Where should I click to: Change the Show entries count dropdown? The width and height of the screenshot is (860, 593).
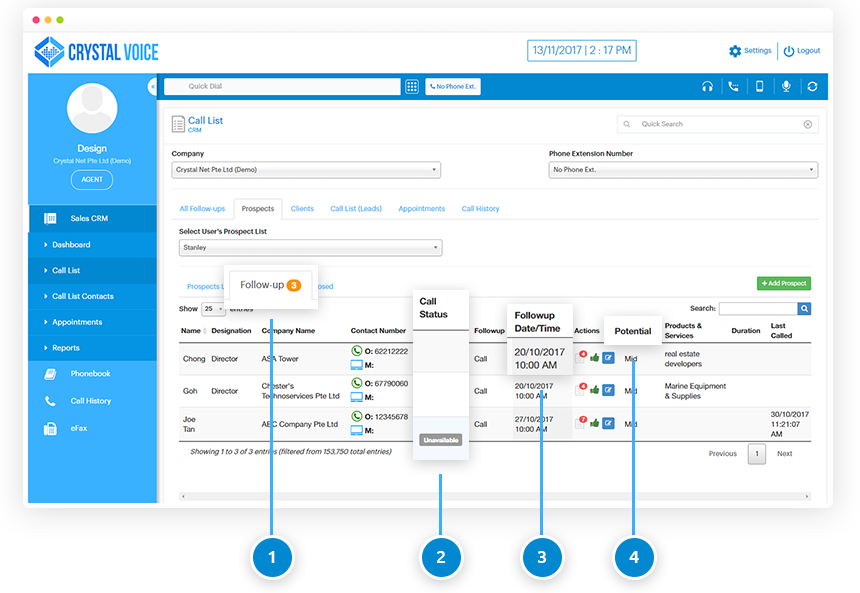(213, 309)
